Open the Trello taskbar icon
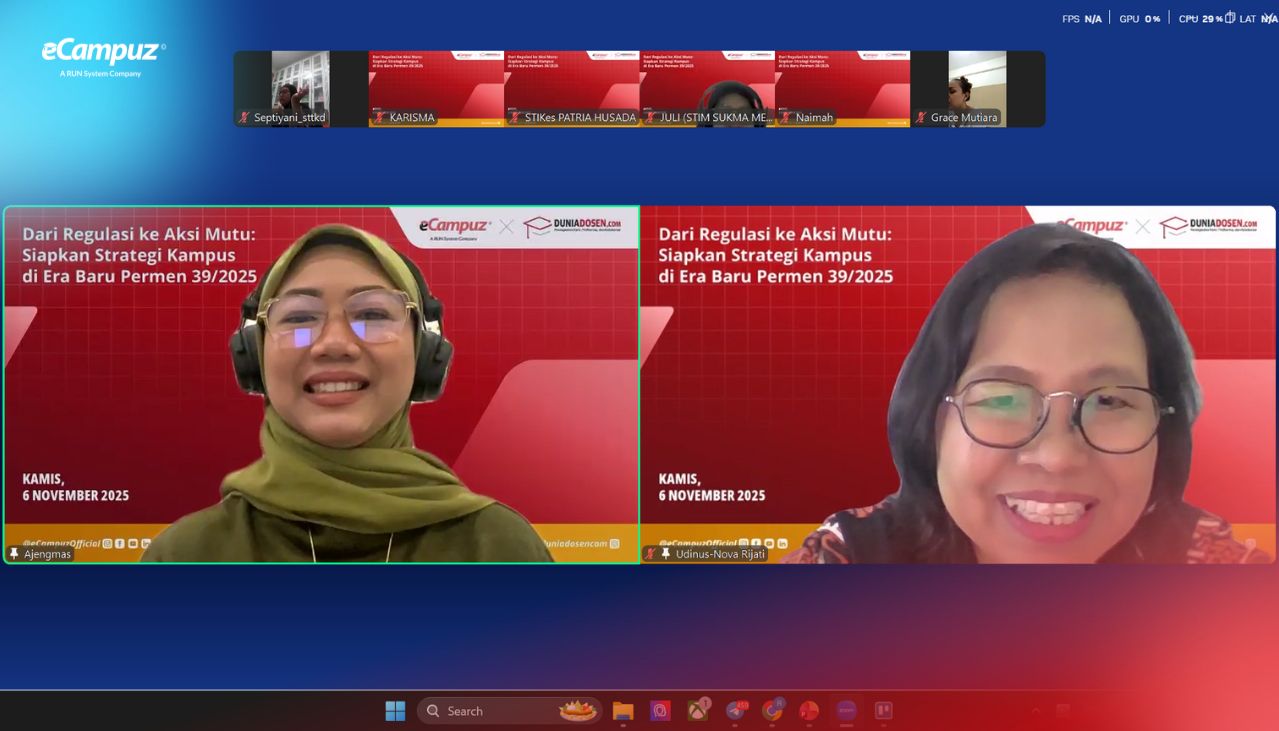The height and width of the screenshot is (731, 1279). pyautogui.click(x=883, y=711)
